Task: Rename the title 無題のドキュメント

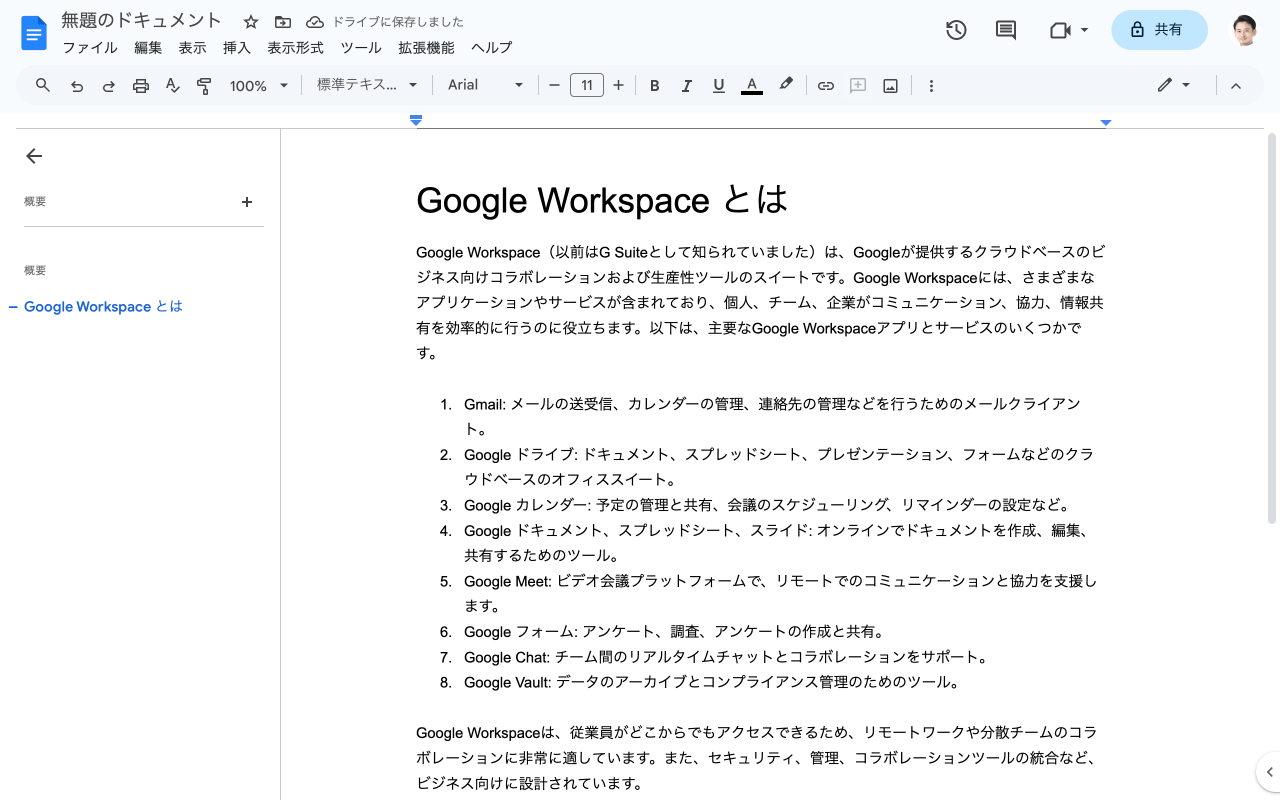Action: coord(142,20)
